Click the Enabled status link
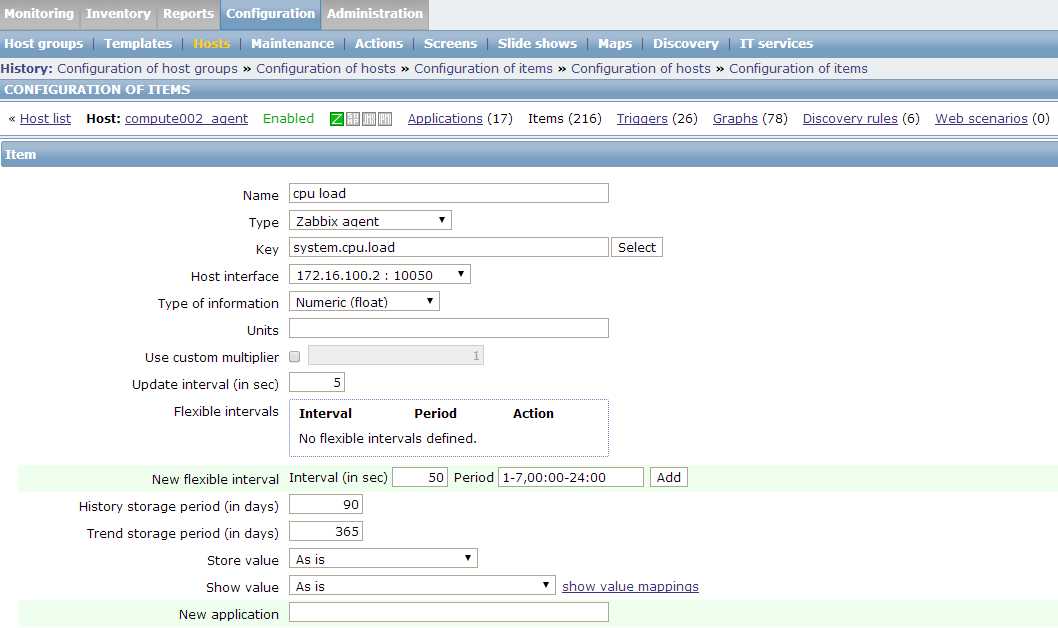The height and width of the screenshot is (628, 1058). pos(288,119)
